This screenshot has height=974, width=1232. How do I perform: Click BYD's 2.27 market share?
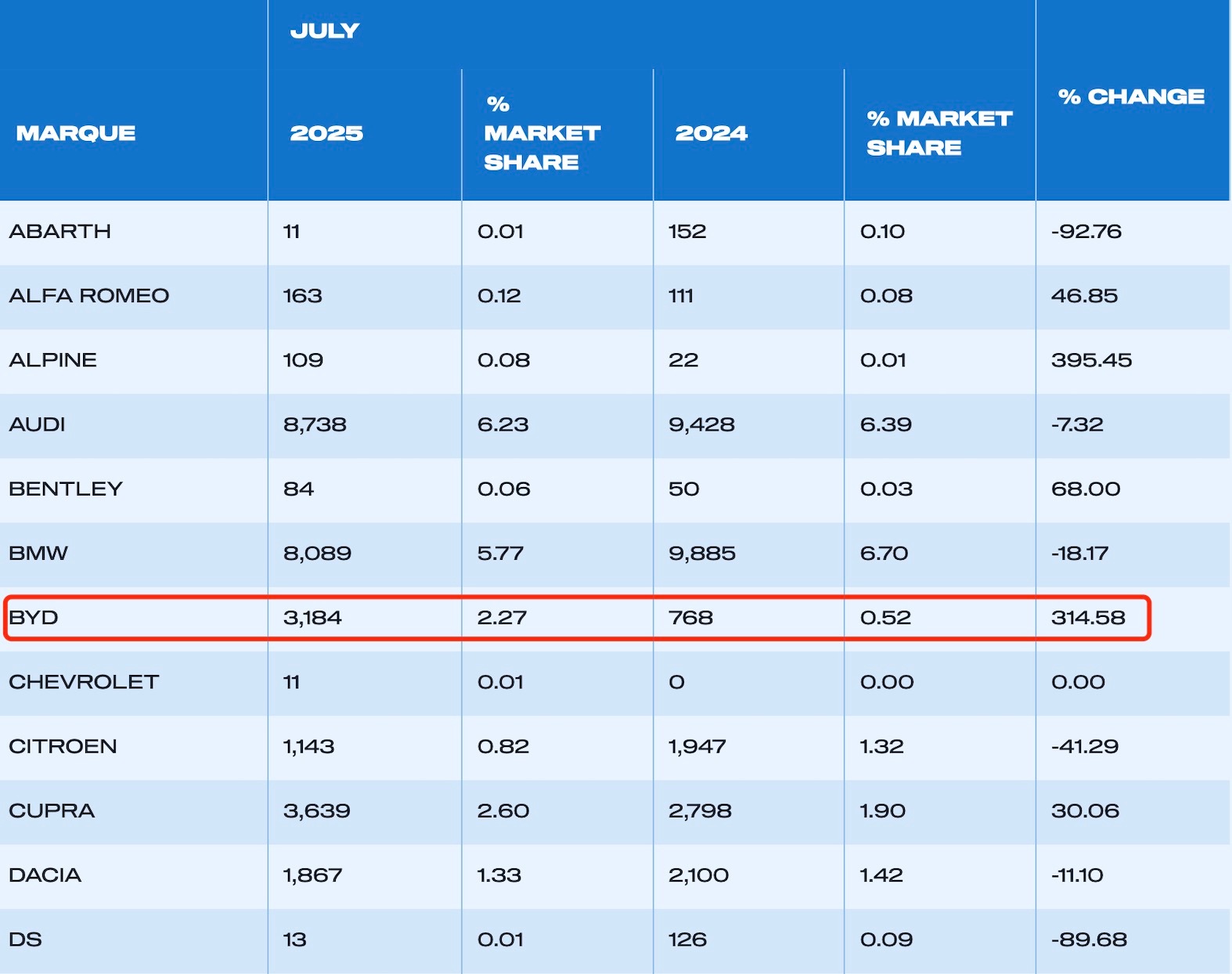[x=502, y=618]
